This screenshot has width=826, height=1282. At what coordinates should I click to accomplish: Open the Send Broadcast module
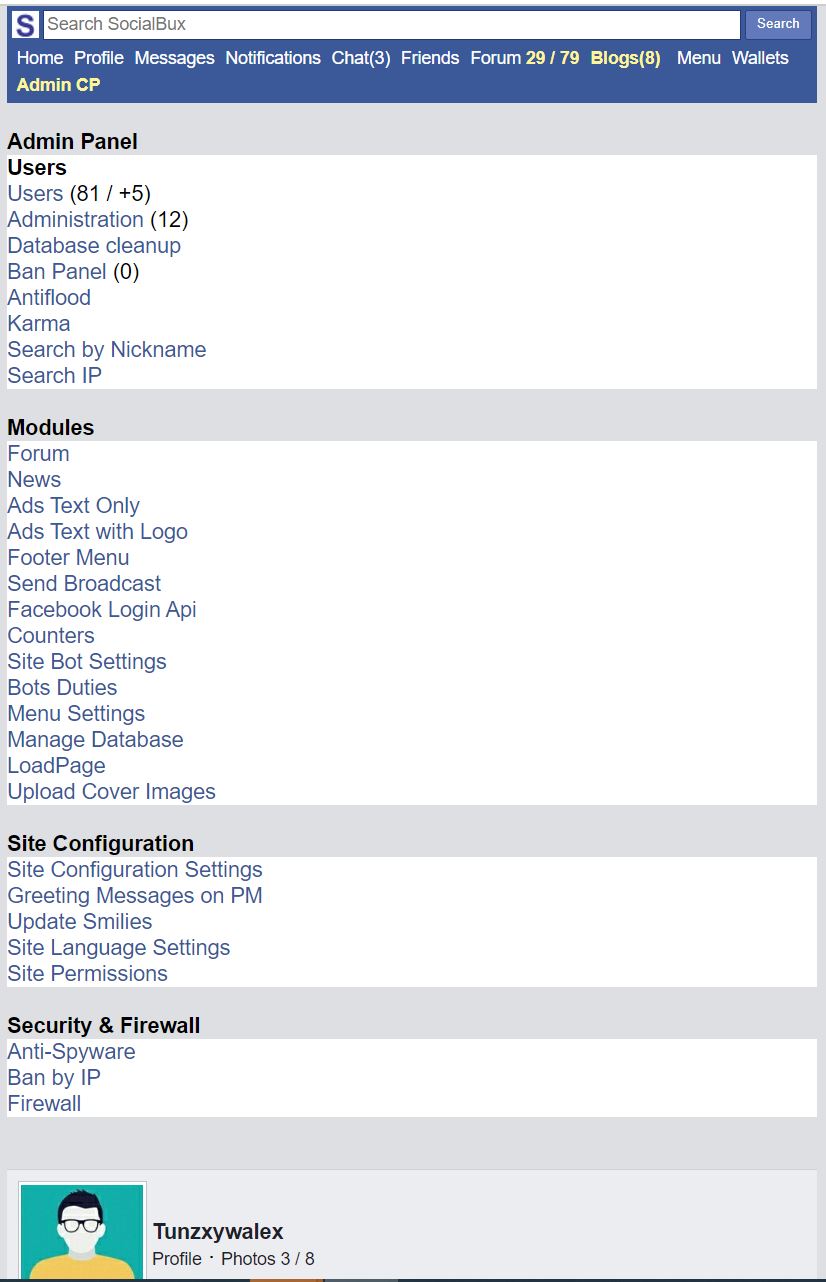(x=84, y=583)
